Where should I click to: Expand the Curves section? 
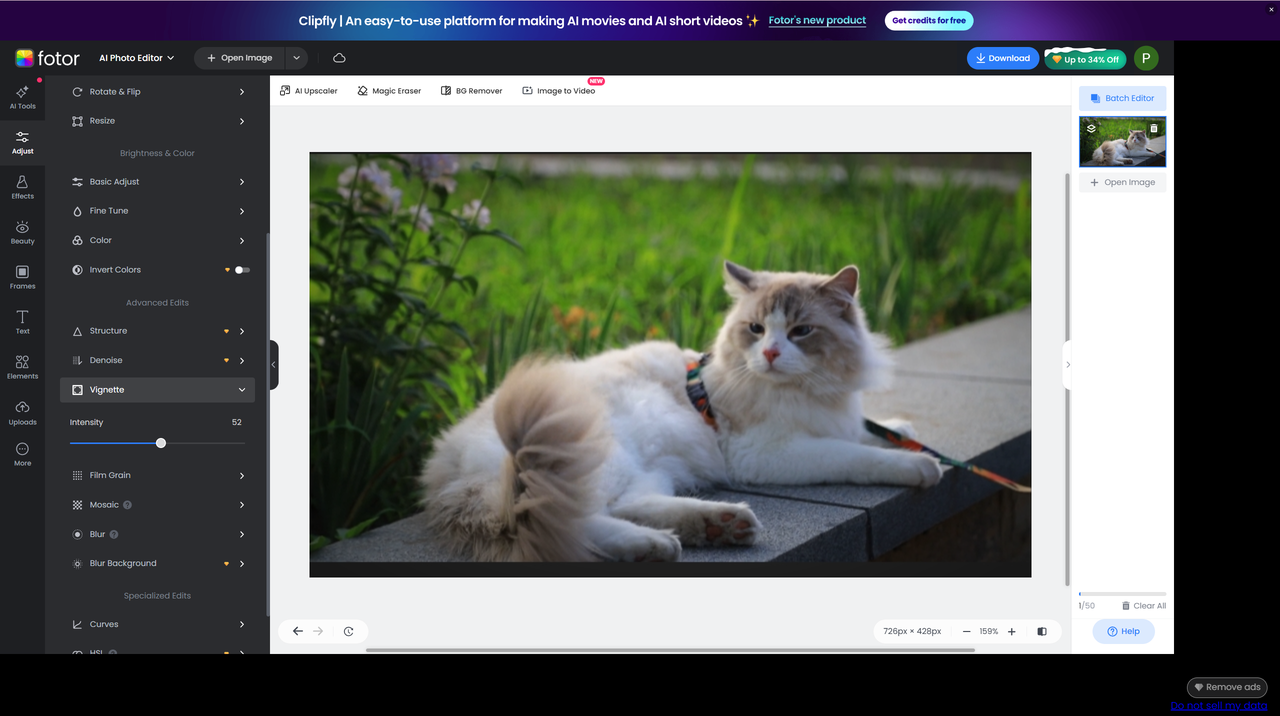coord(157,624)
